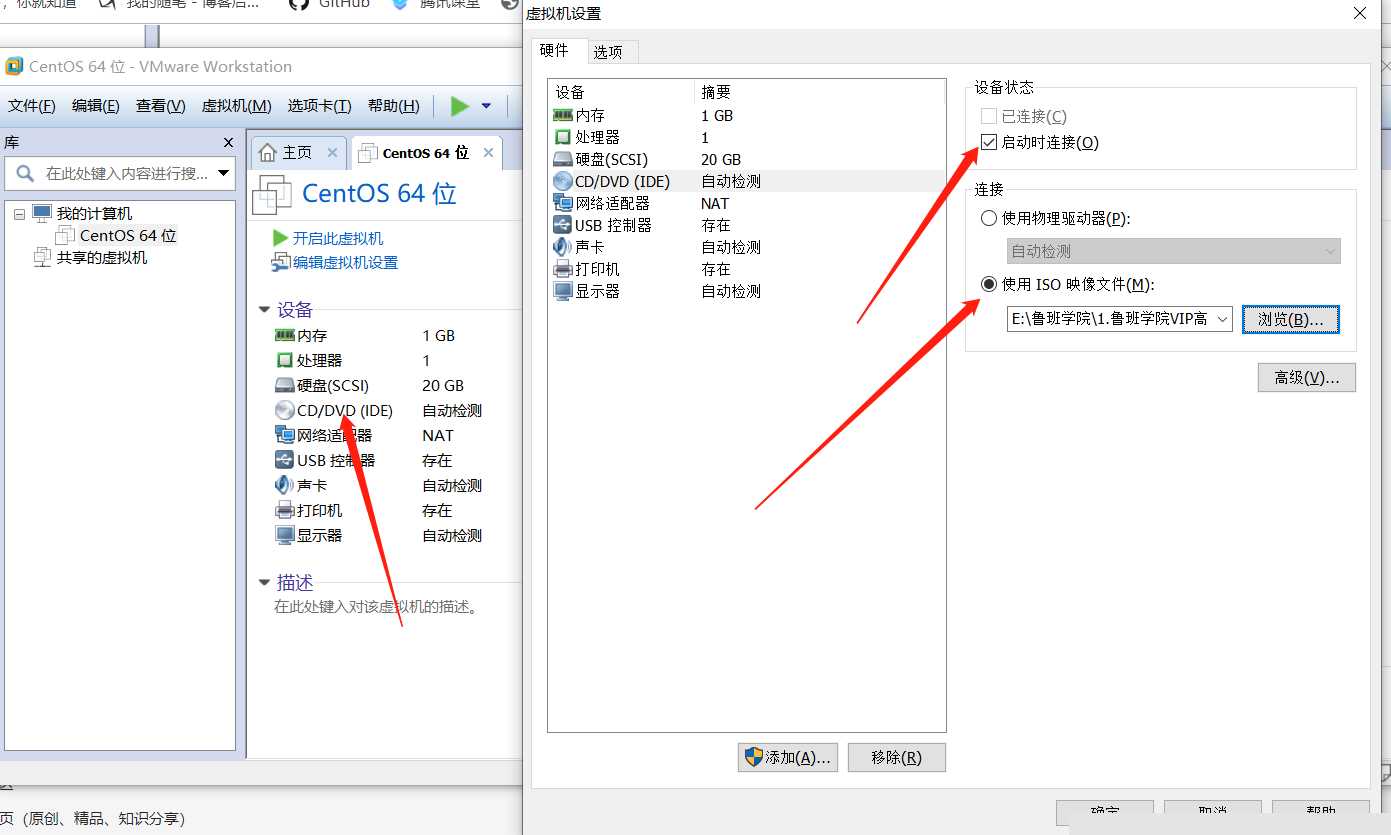The image size is (1391, 835).
Task: Click the 我的计算机 computer icon
Action: pos(41,213)
